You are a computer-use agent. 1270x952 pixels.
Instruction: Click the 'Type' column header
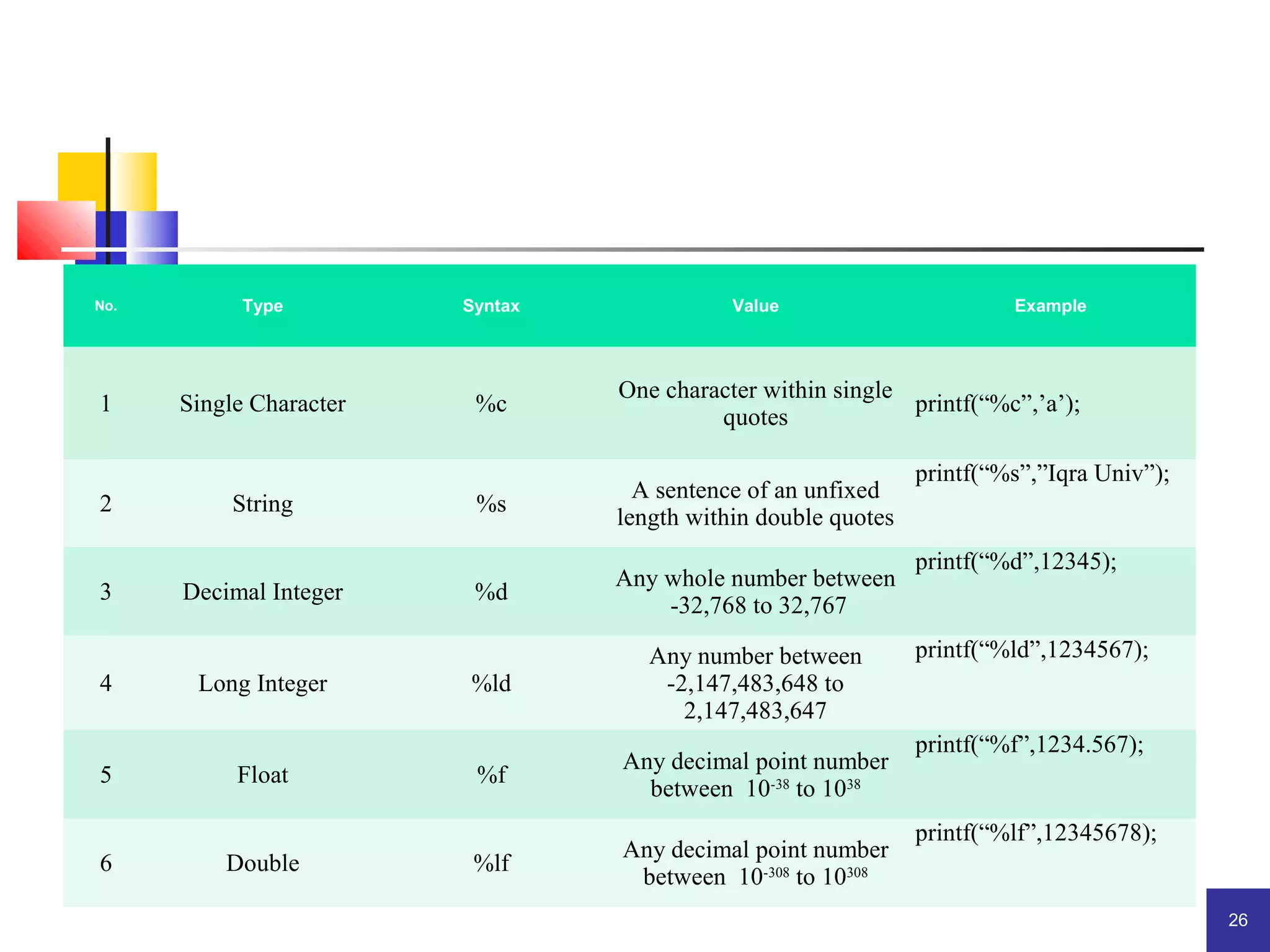(262, 306)
